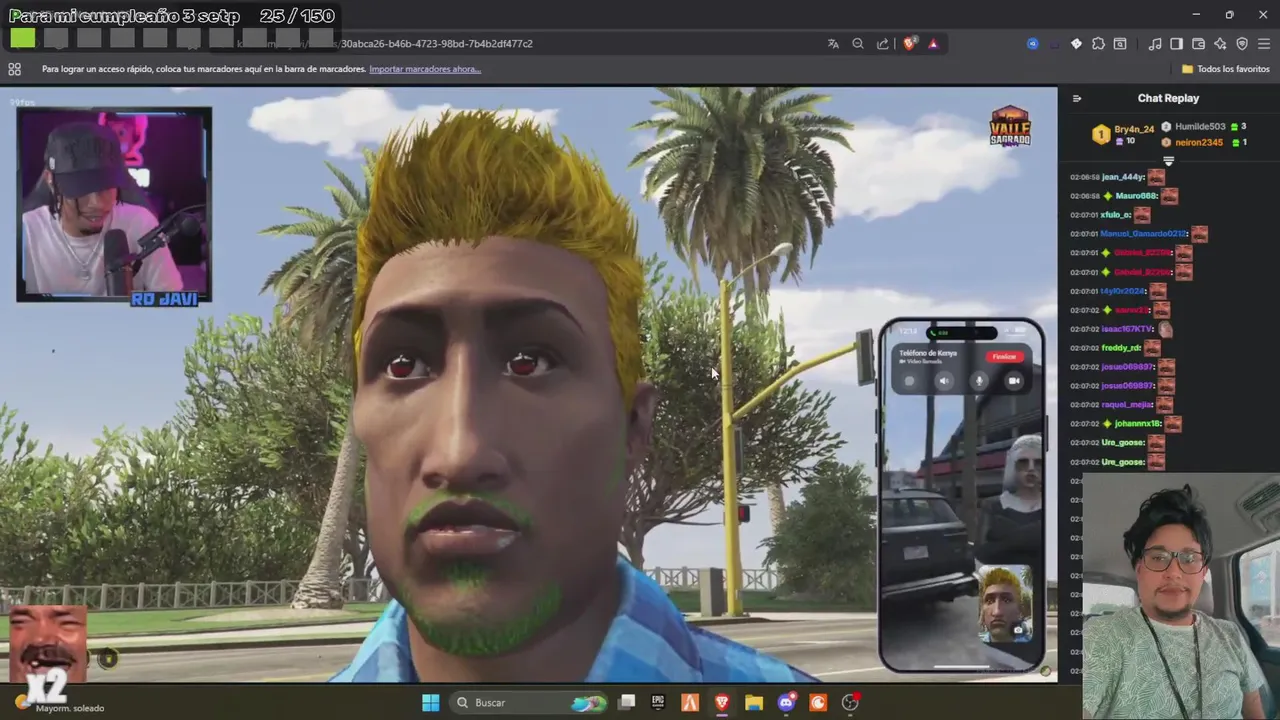Open the Epic Games launcher from the taskbar
This screenshot has width=1280, height=720.
[x=658, y=703]
